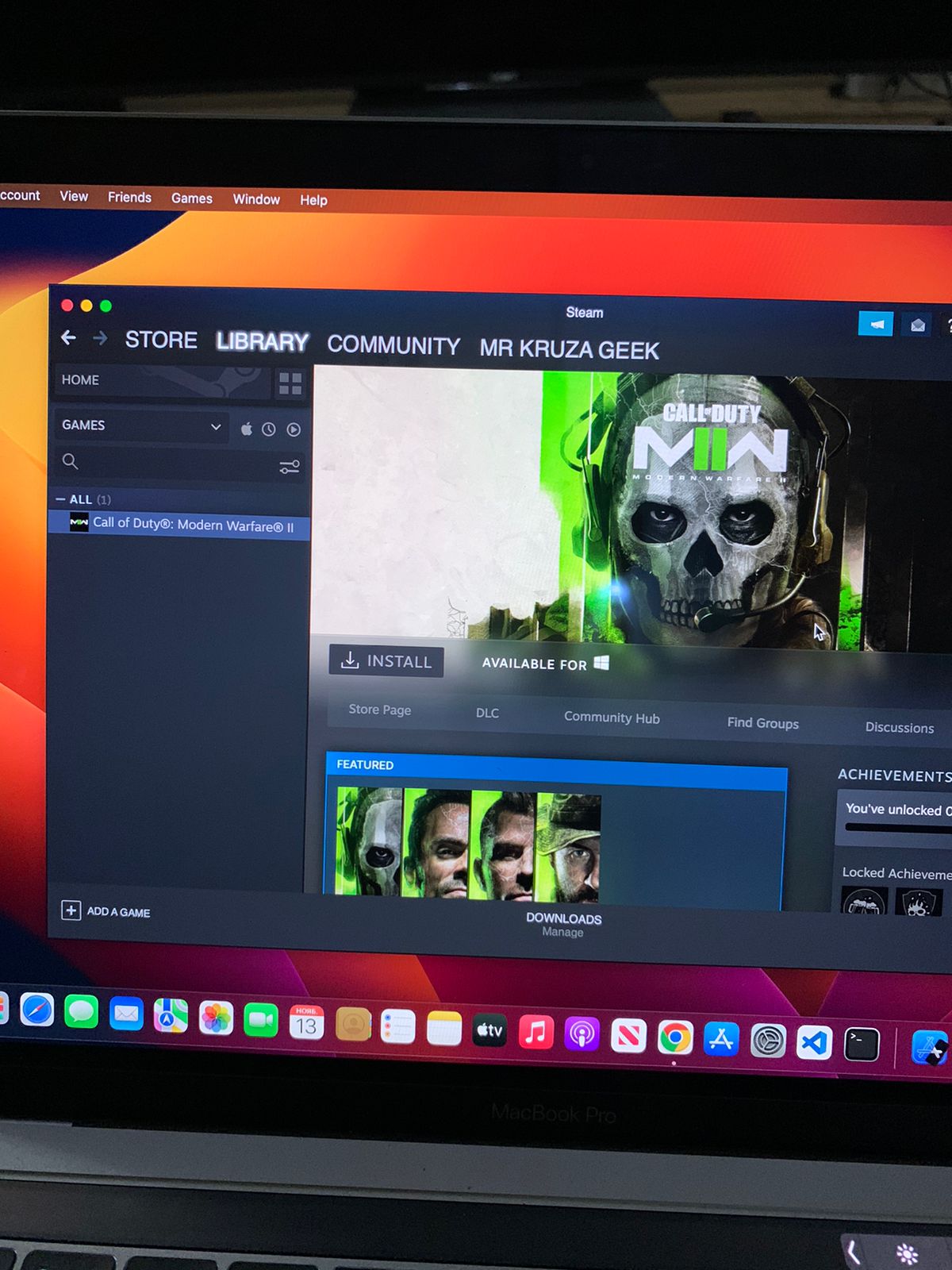The width and height of the screenshot is (952, 1270).
Task: Open Google Chrome from the Dock
Action: 675,1037
